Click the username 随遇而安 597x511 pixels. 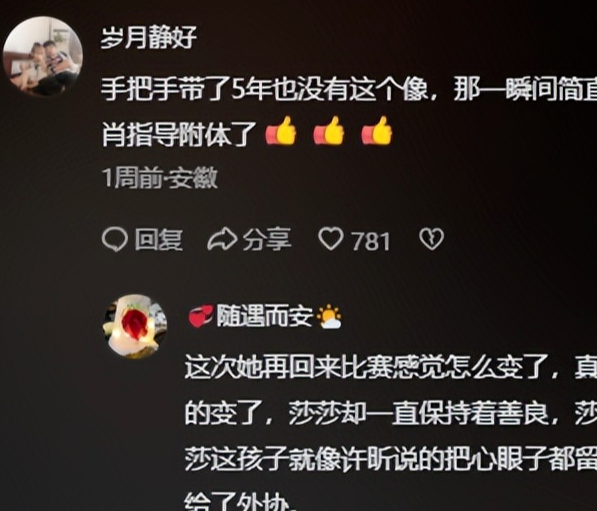(265, 316)
